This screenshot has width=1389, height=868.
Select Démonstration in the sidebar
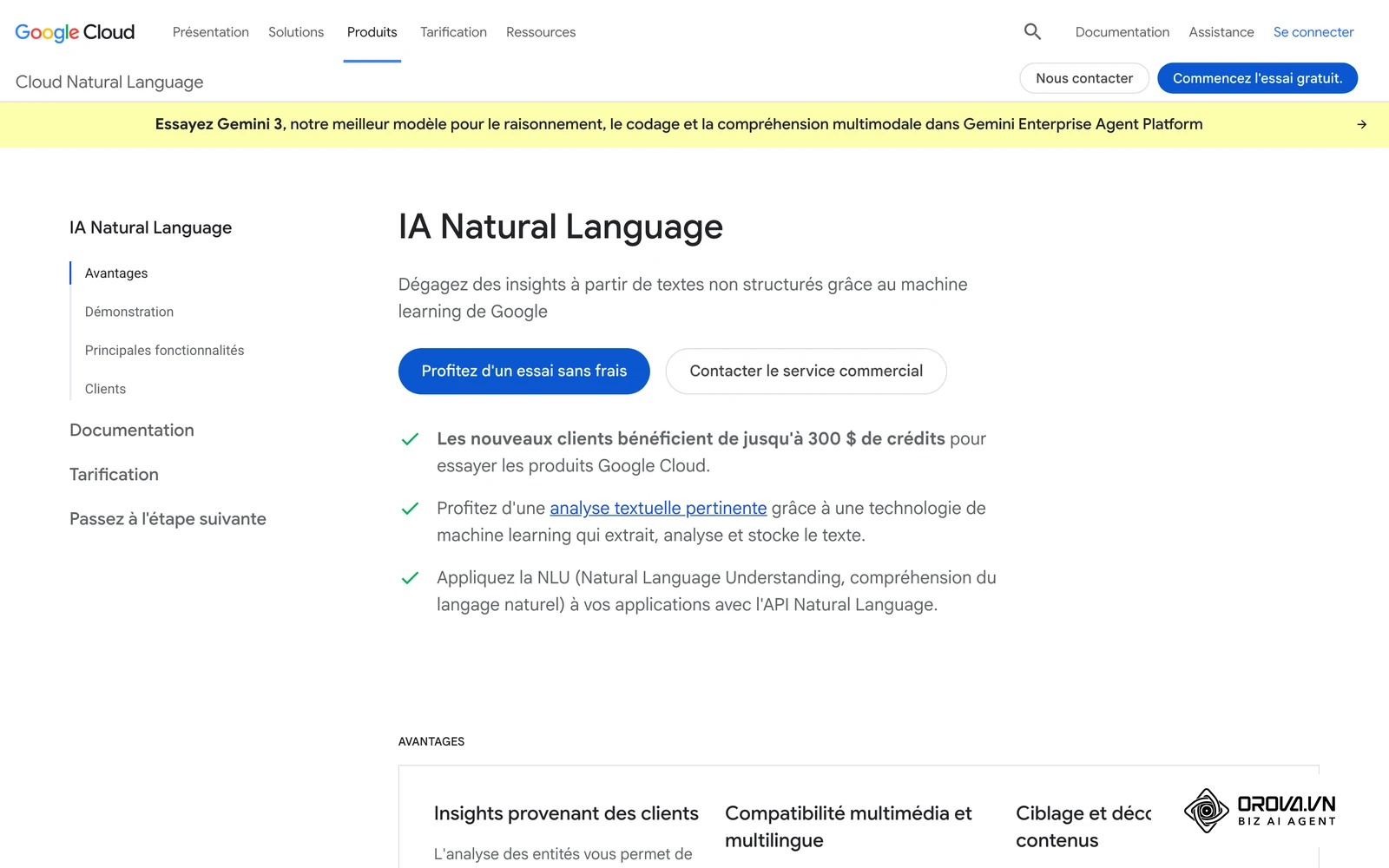(x=129, y=312)
